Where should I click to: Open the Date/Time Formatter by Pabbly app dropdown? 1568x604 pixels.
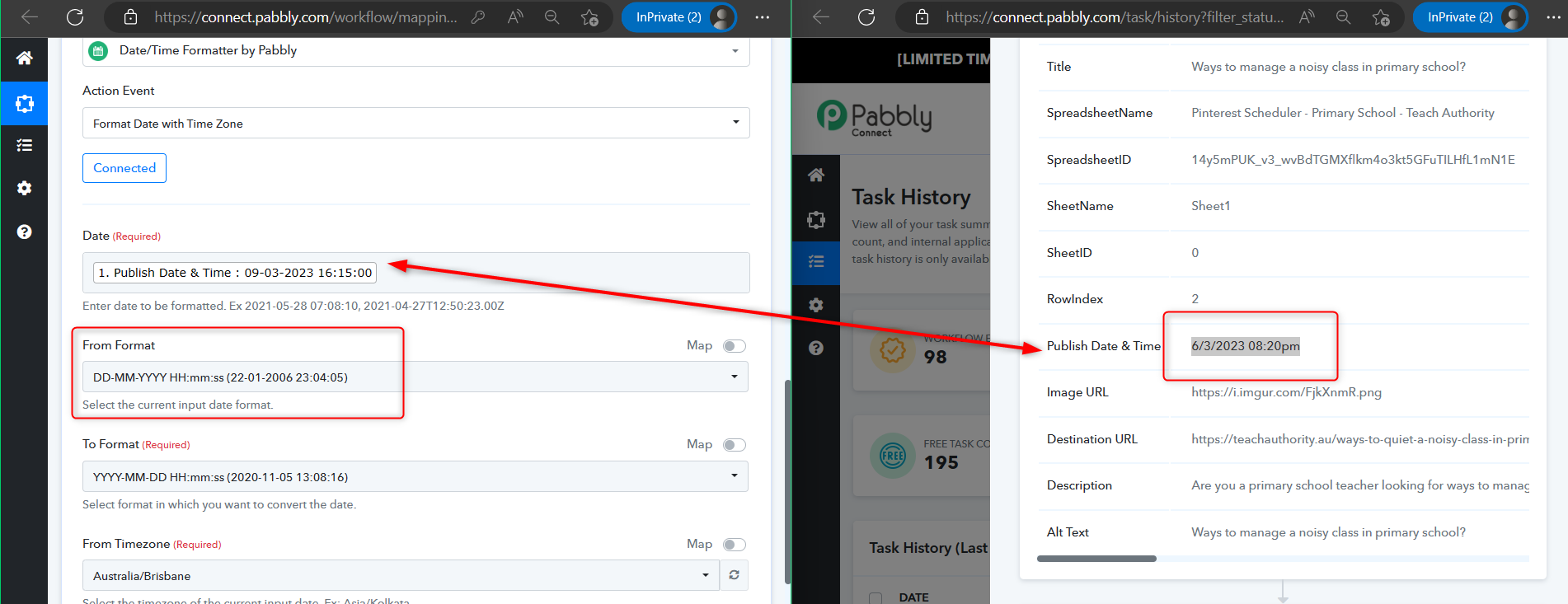click(416, 51)
